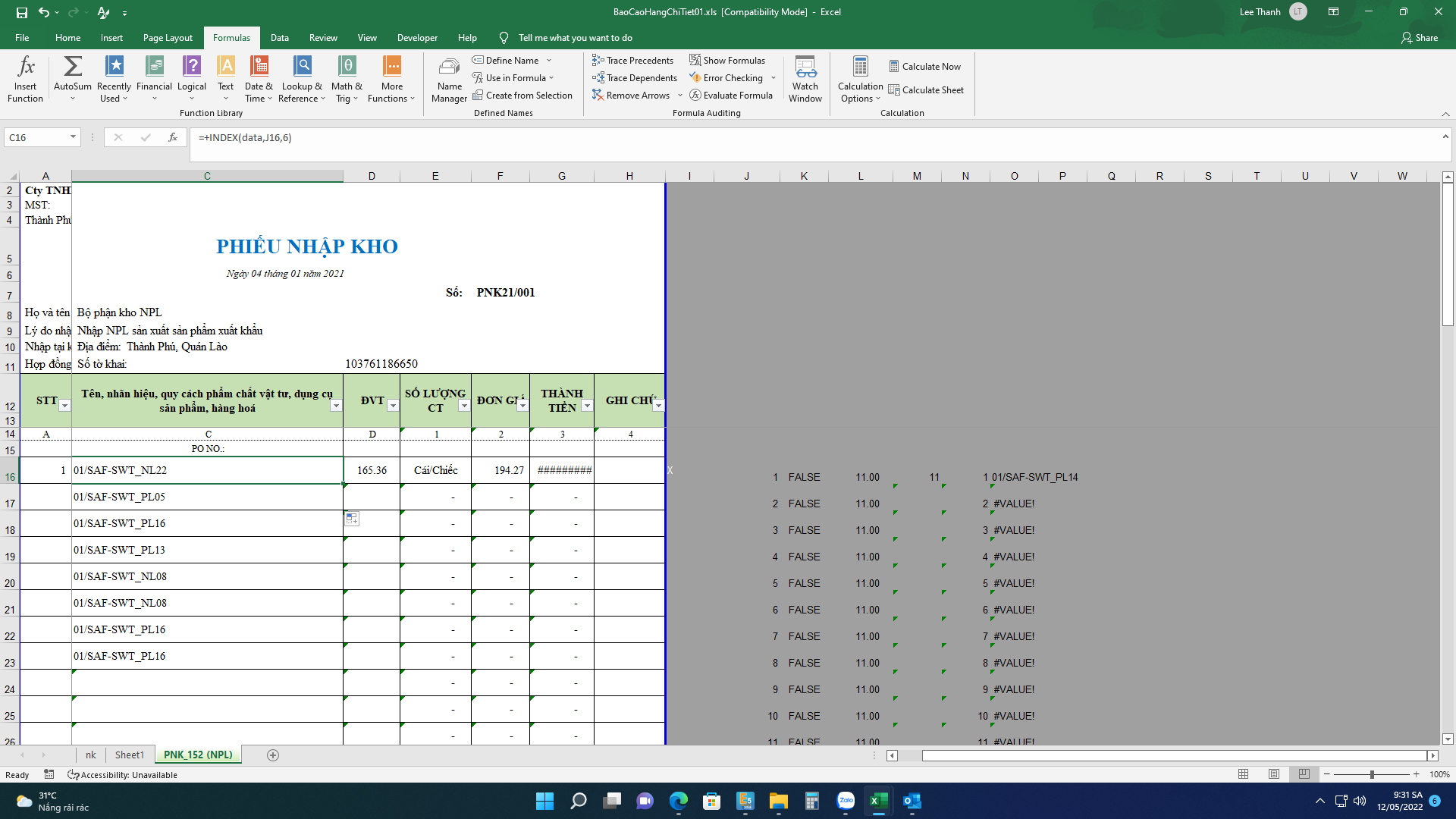Open Date & Time functions menu
The width and height of the screenshot is (1456, 819).
(x=259, y=78)
